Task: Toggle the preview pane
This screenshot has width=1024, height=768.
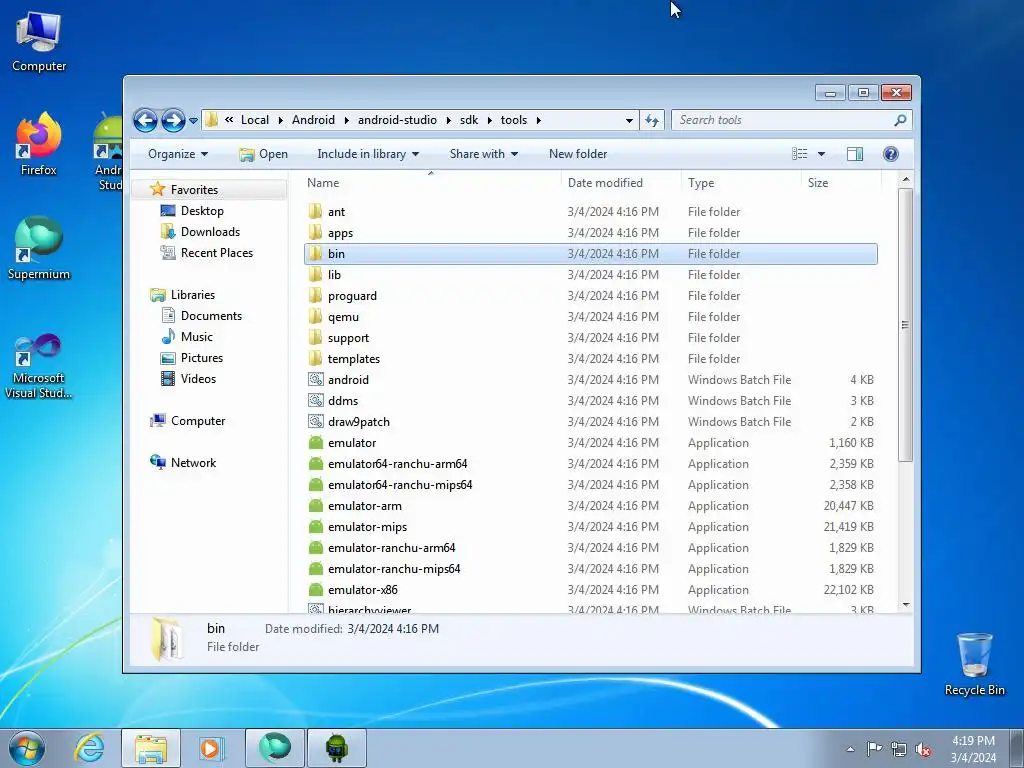Action: coord(854,154)
